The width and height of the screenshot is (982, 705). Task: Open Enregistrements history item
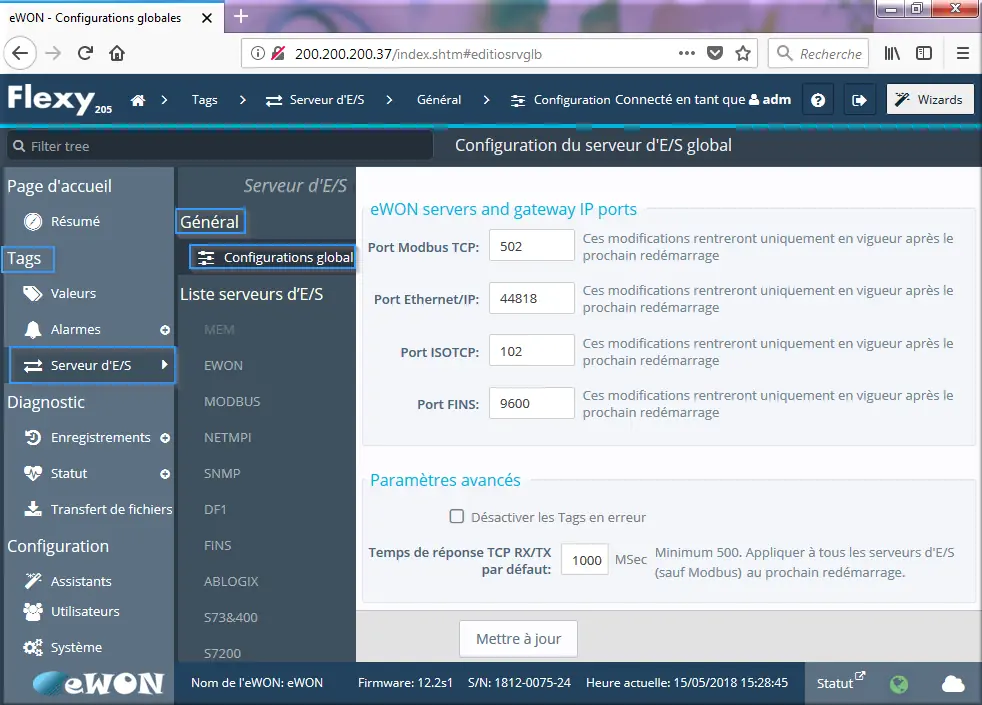tap(87, 438)
